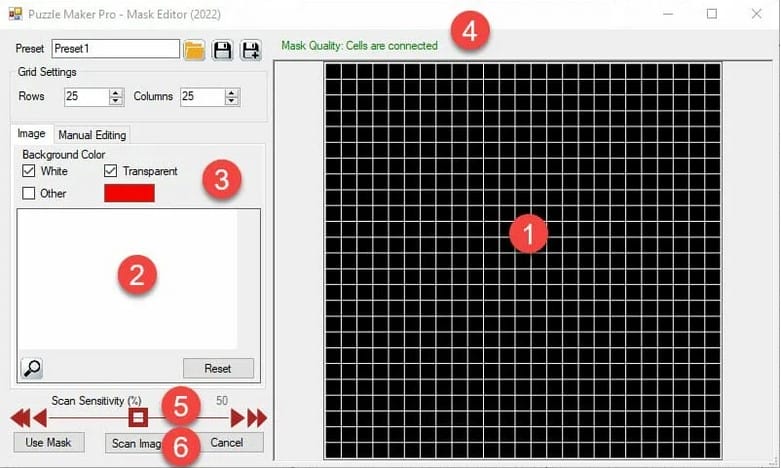The width and height of the screenshot is (781, 468).
Task: Switch to the Manual Editing tab
Action: point(91,135)
